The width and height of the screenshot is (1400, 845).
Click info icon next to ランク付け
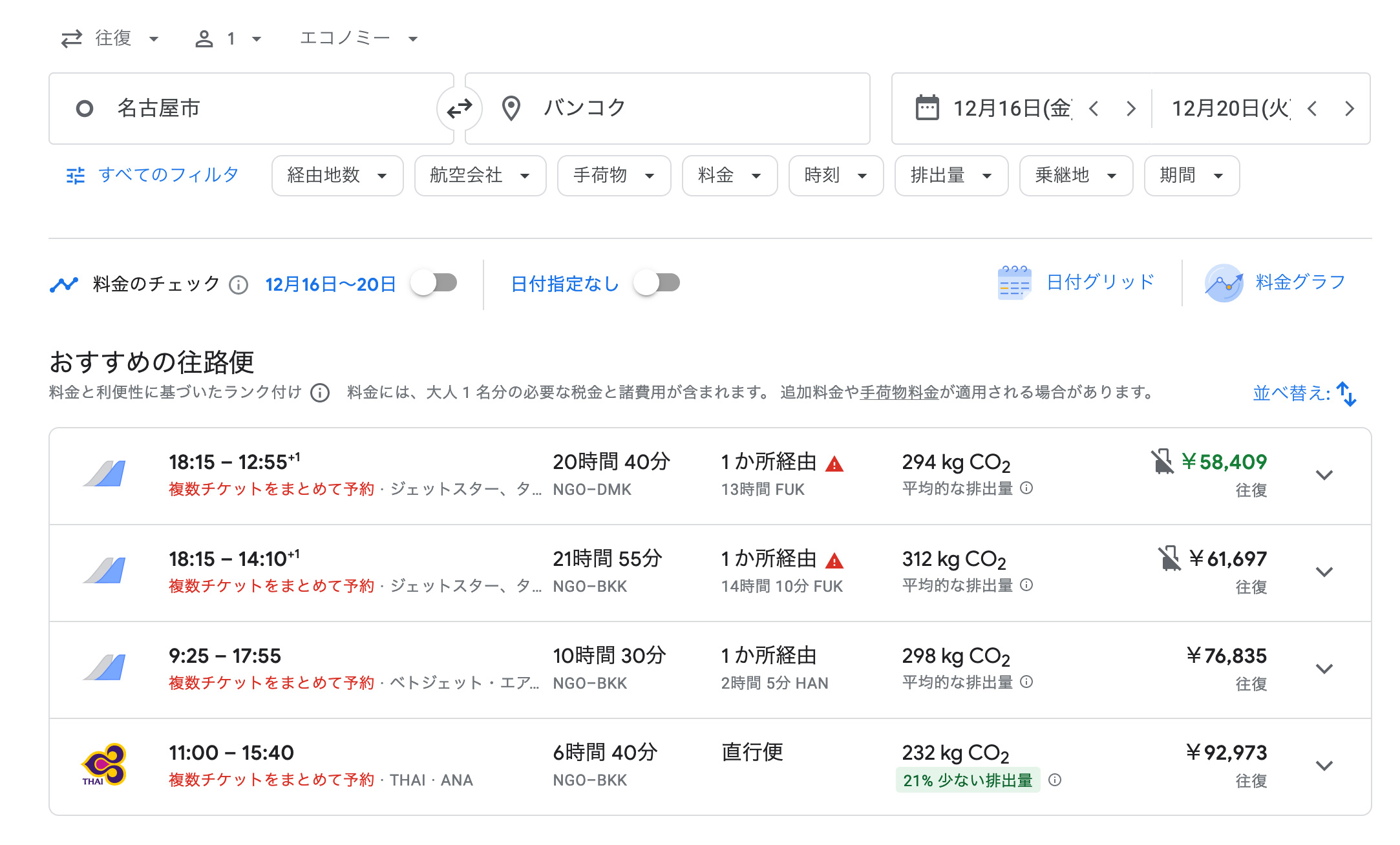(x=320, y=393)
